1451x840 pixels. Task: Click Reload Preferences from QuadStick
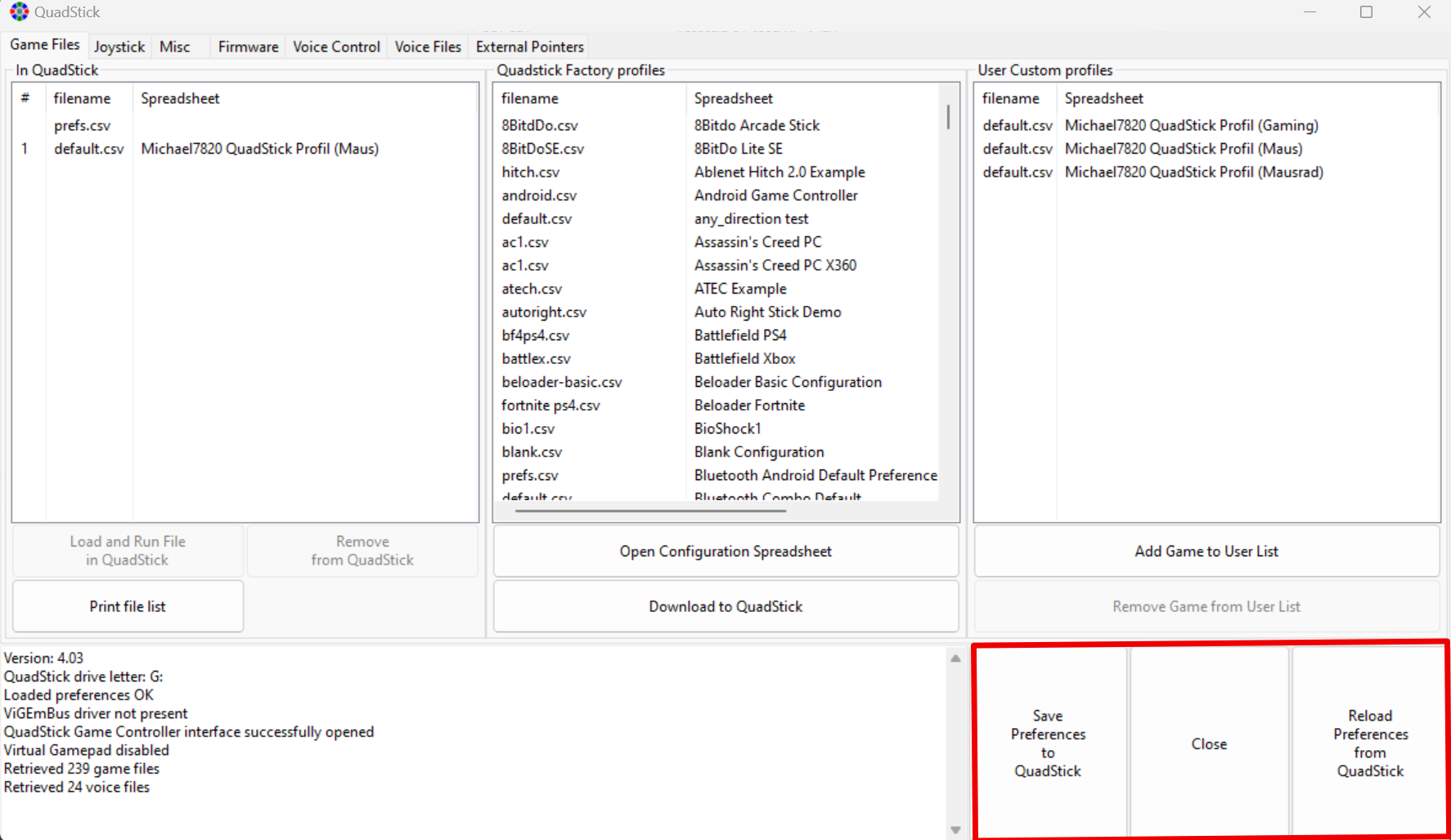(1370, 743)
